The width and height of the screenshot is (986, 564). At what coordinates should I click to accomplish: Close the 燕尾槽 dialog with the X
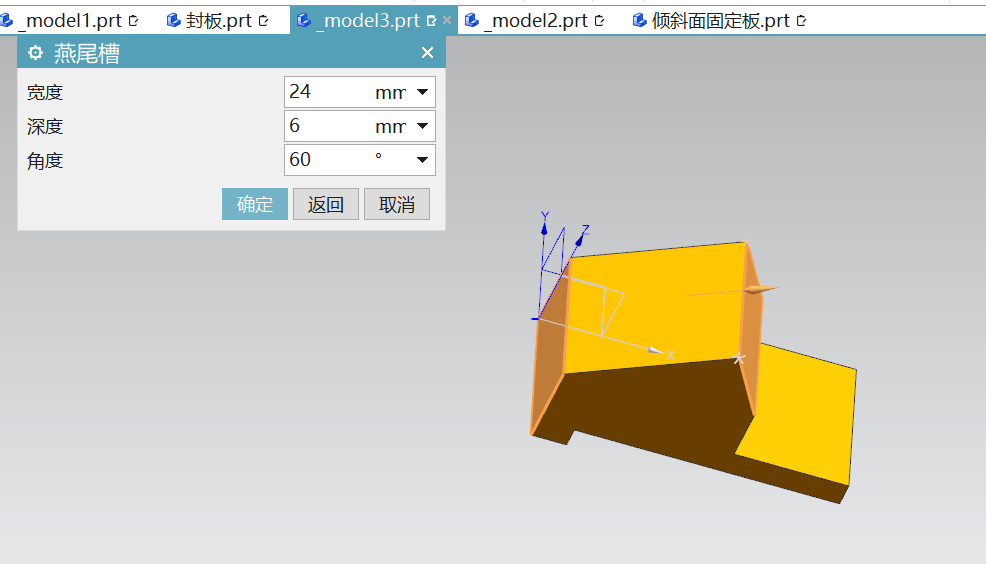point(427,54)
